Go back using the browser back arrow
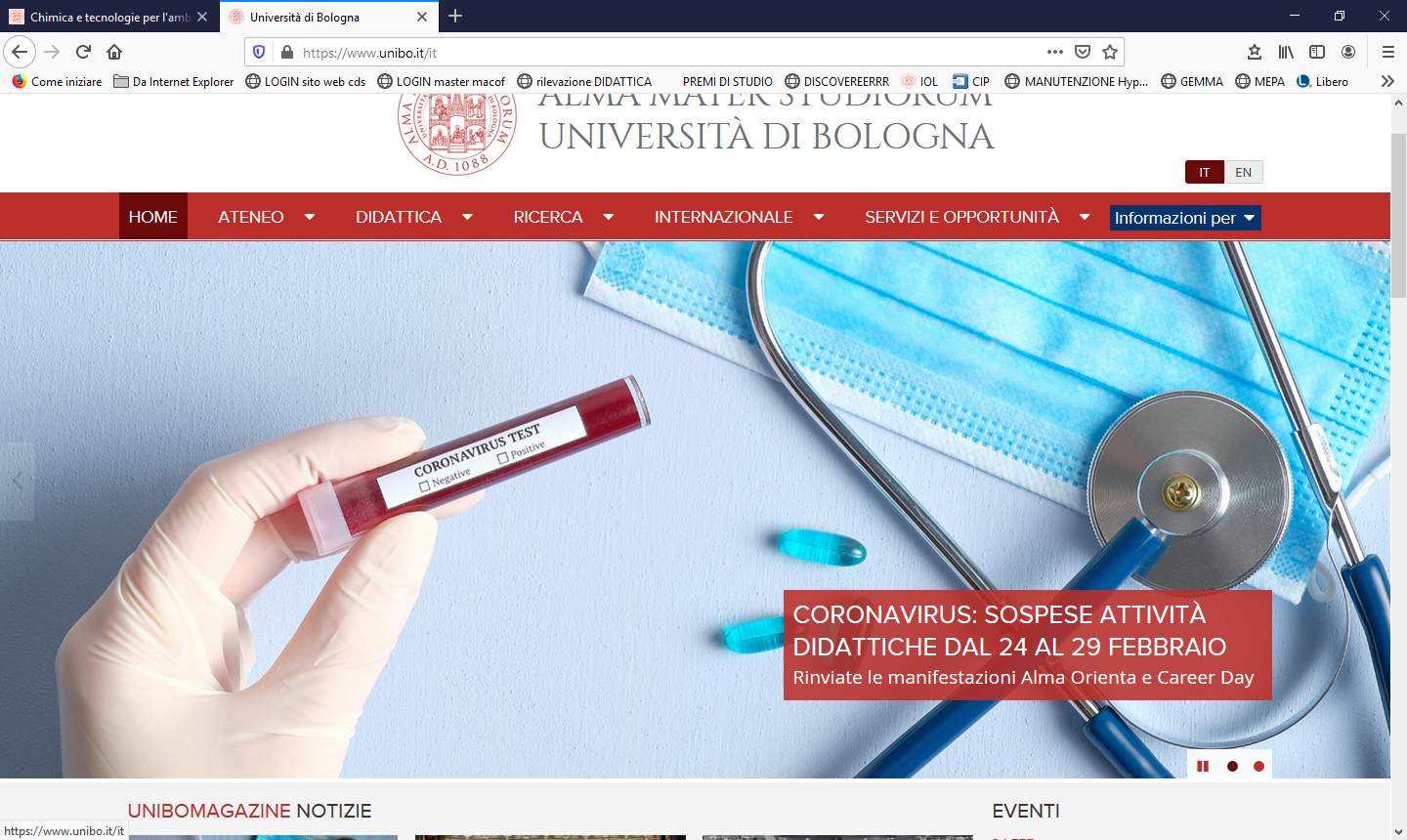The image size is (1407, 840). click(20, 52)
